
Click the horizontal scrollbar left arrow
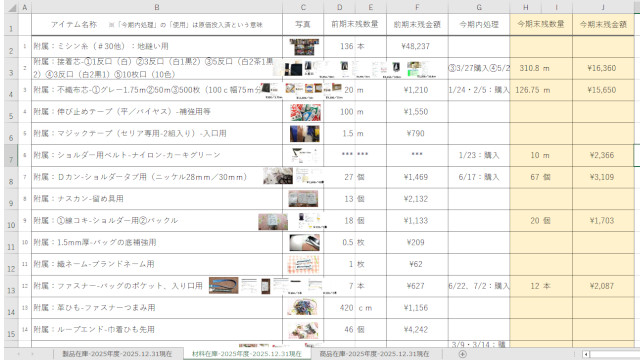[x=586, y=354]
